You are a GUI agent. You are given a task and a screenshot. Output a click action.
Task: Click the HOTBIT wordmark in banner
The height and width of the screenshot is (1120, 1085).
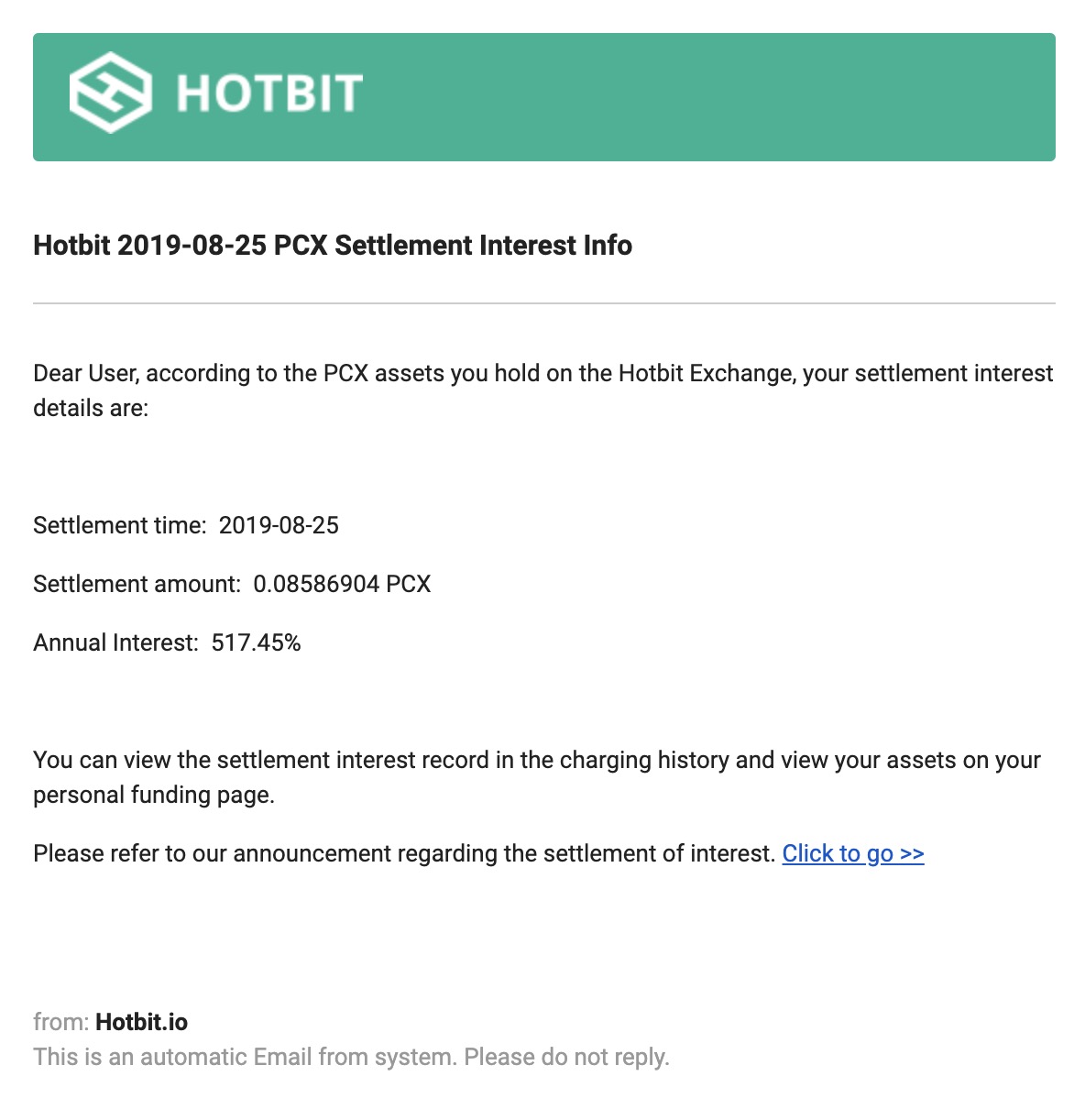pos(269,93)
